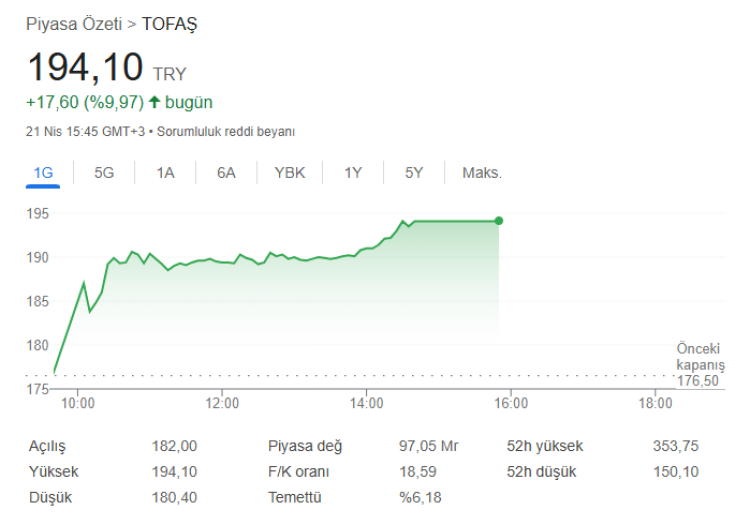Show the 1Y time range
This screenshot has height=525, width=750.
click(x=353, y=173)
